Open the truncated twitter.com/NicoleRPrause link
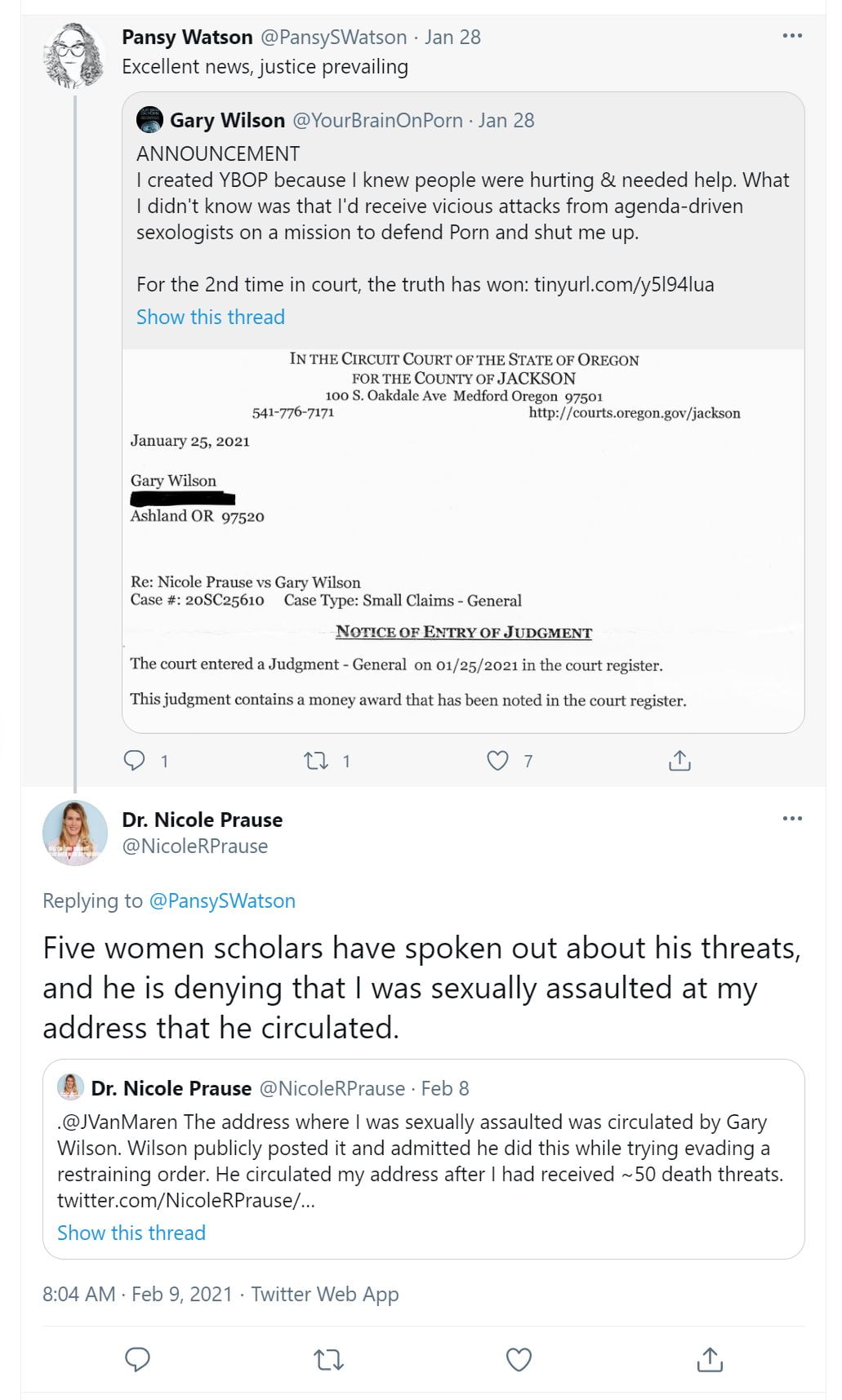Viewport: 842px width, 1400px height. (x=185, y=1200)
